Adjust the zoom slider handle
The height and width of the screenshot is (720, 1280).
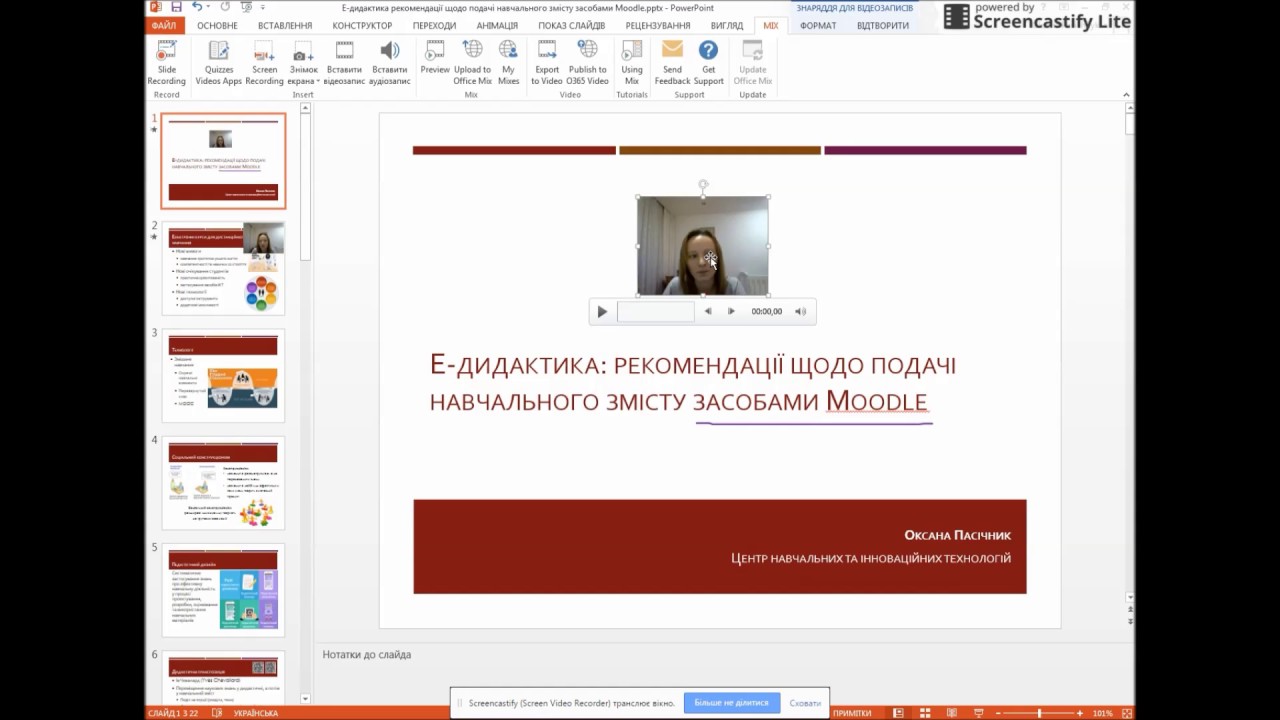tap(1039, 713)
